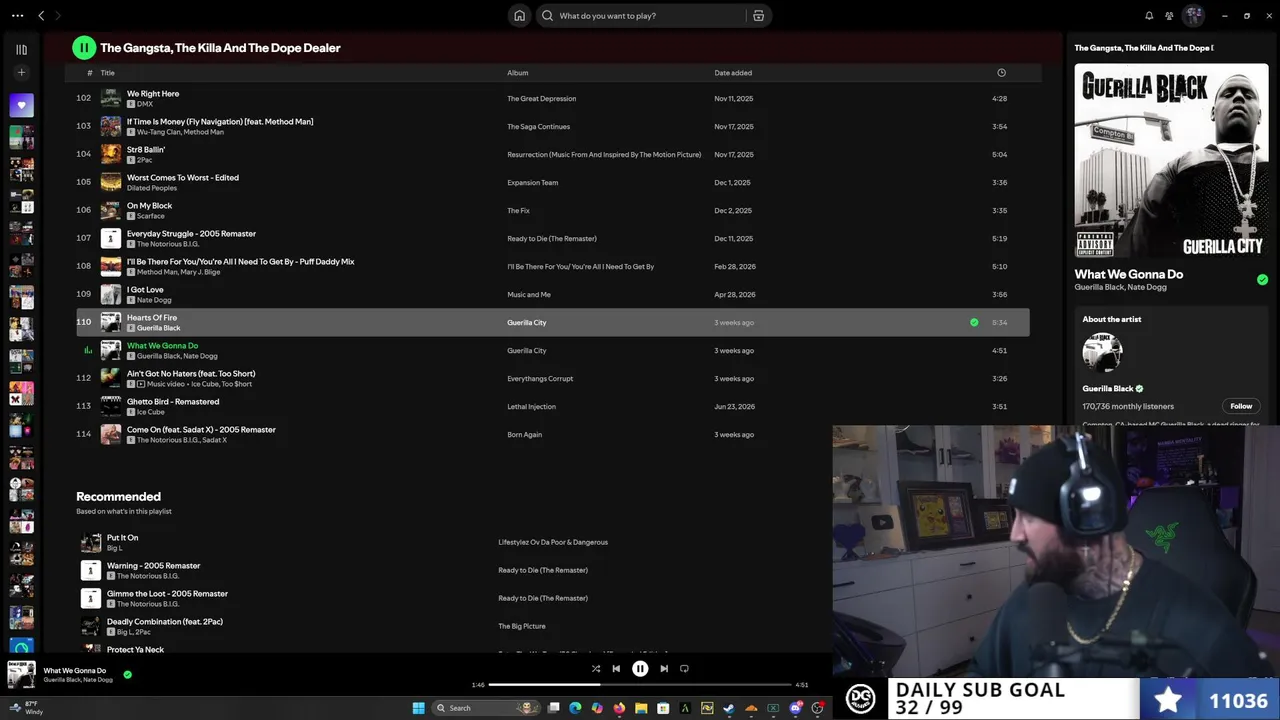The width and height of the screenshot is (1280, 720).
Task: Toggle saved checkmark under Guerilla City album art
Action: point(1262,280)
